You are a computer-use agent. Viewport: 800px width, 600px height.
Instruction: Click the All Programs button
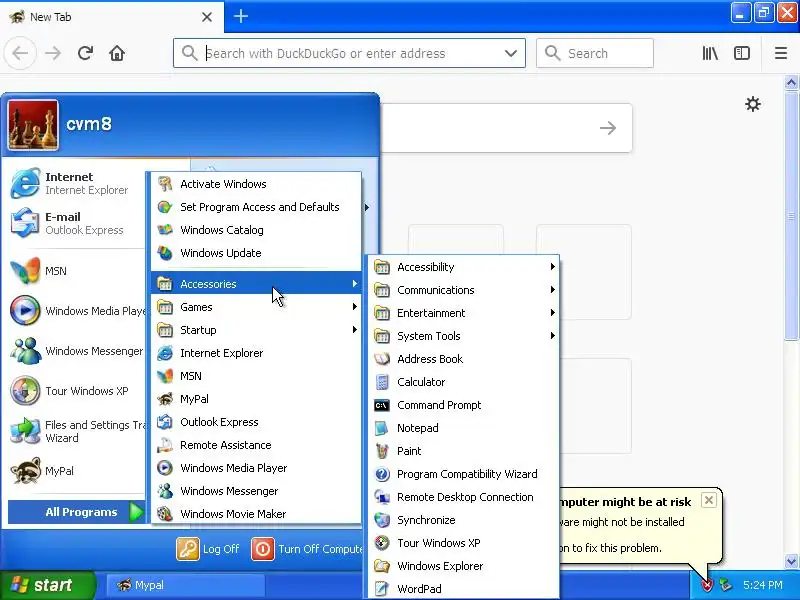coord(77,512)
